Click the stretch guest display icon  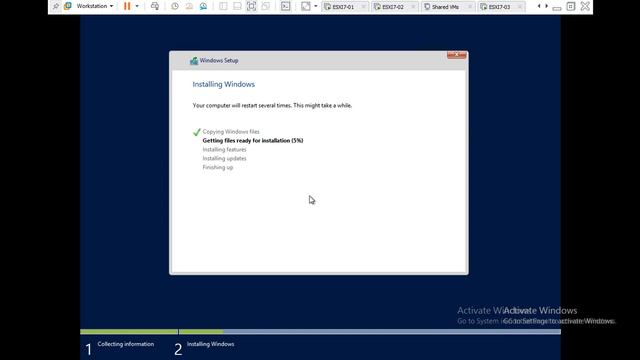(x=306, y=6)
